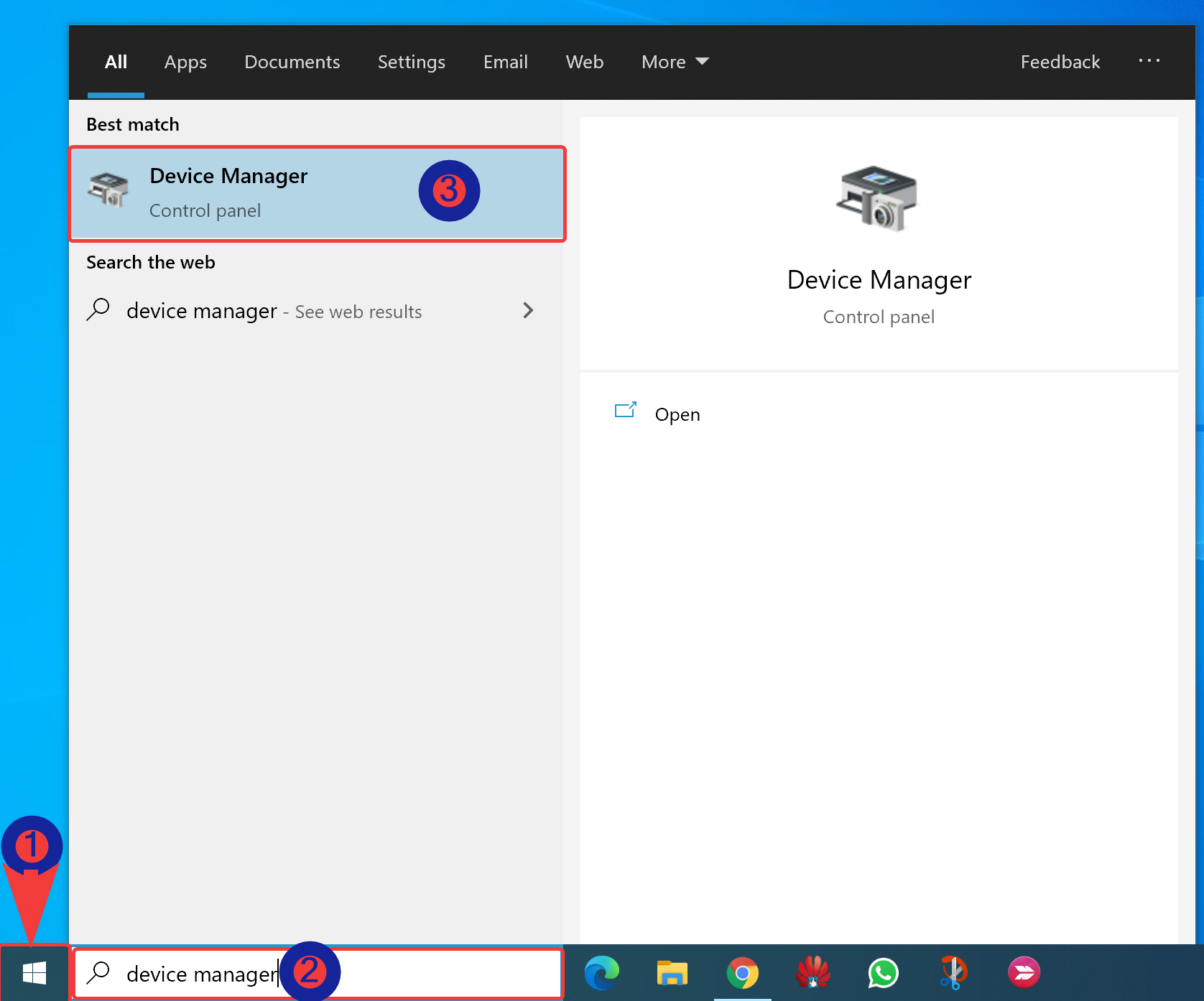Expand web results chevron for device manager

528,310
